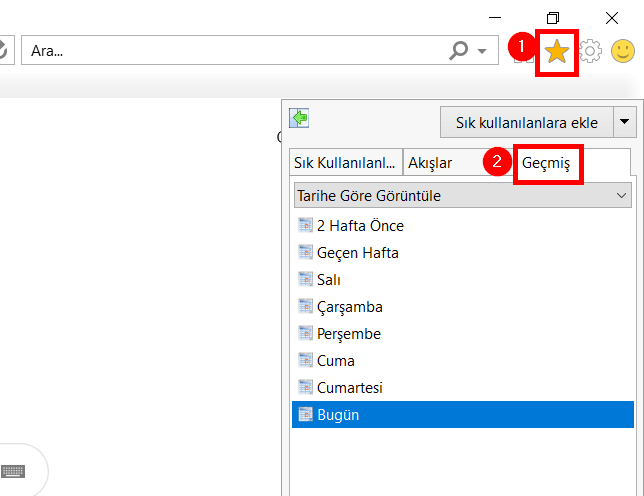This screenshot has height=496, width=644.
Task: Open the Favorites star icon
Action: click(557, 51)
